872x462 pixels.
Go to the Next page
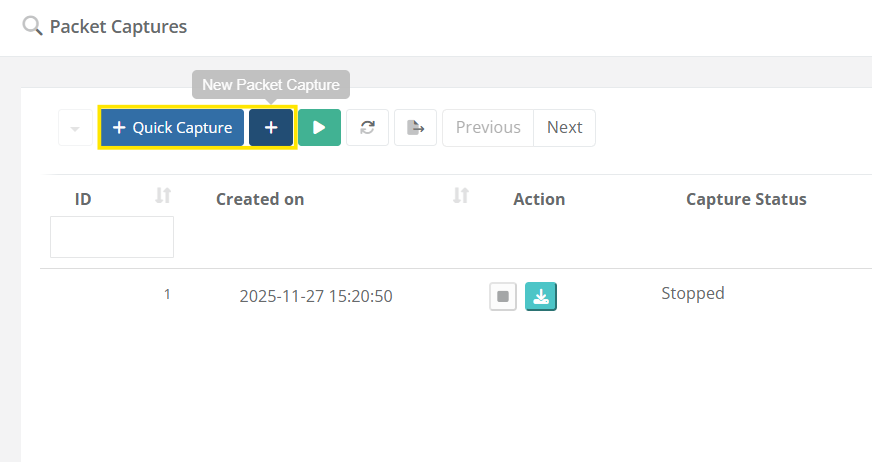[x=564, y=128]
